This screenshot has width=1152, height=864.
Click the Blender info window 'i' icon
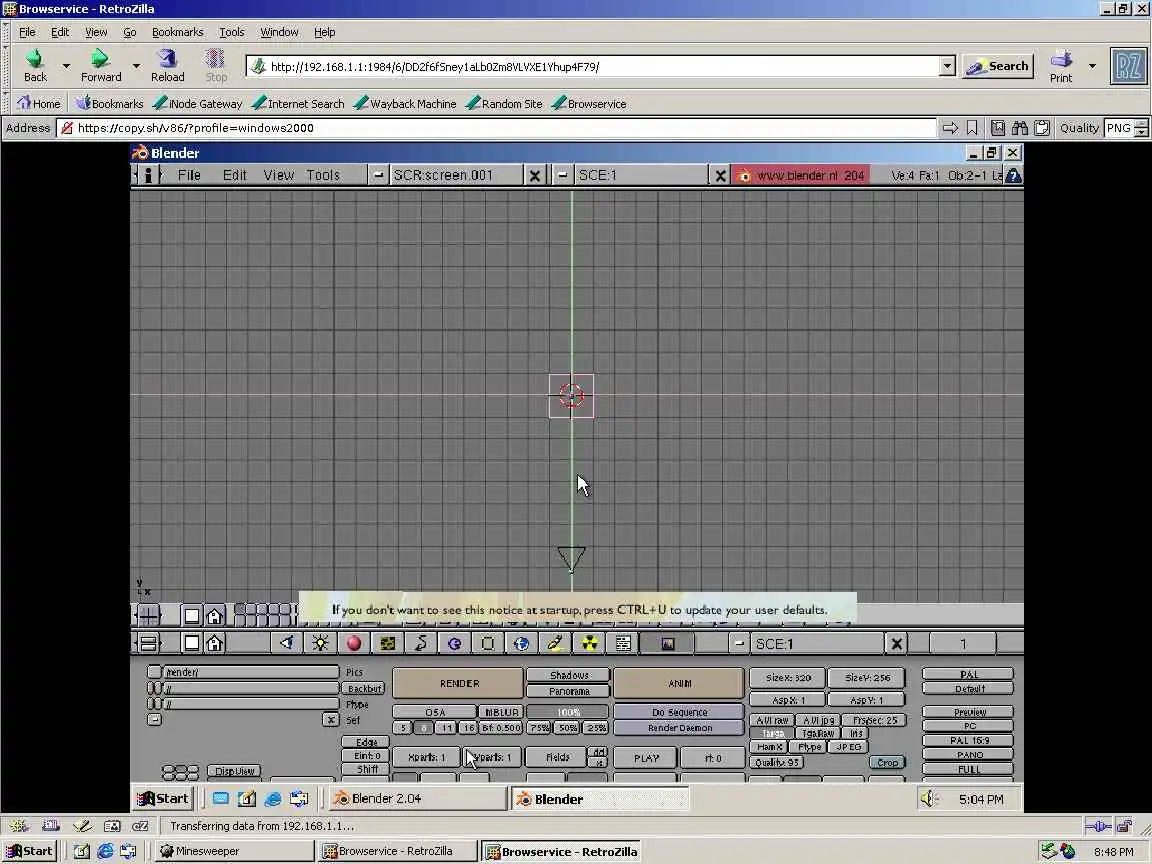click(148, 175)
